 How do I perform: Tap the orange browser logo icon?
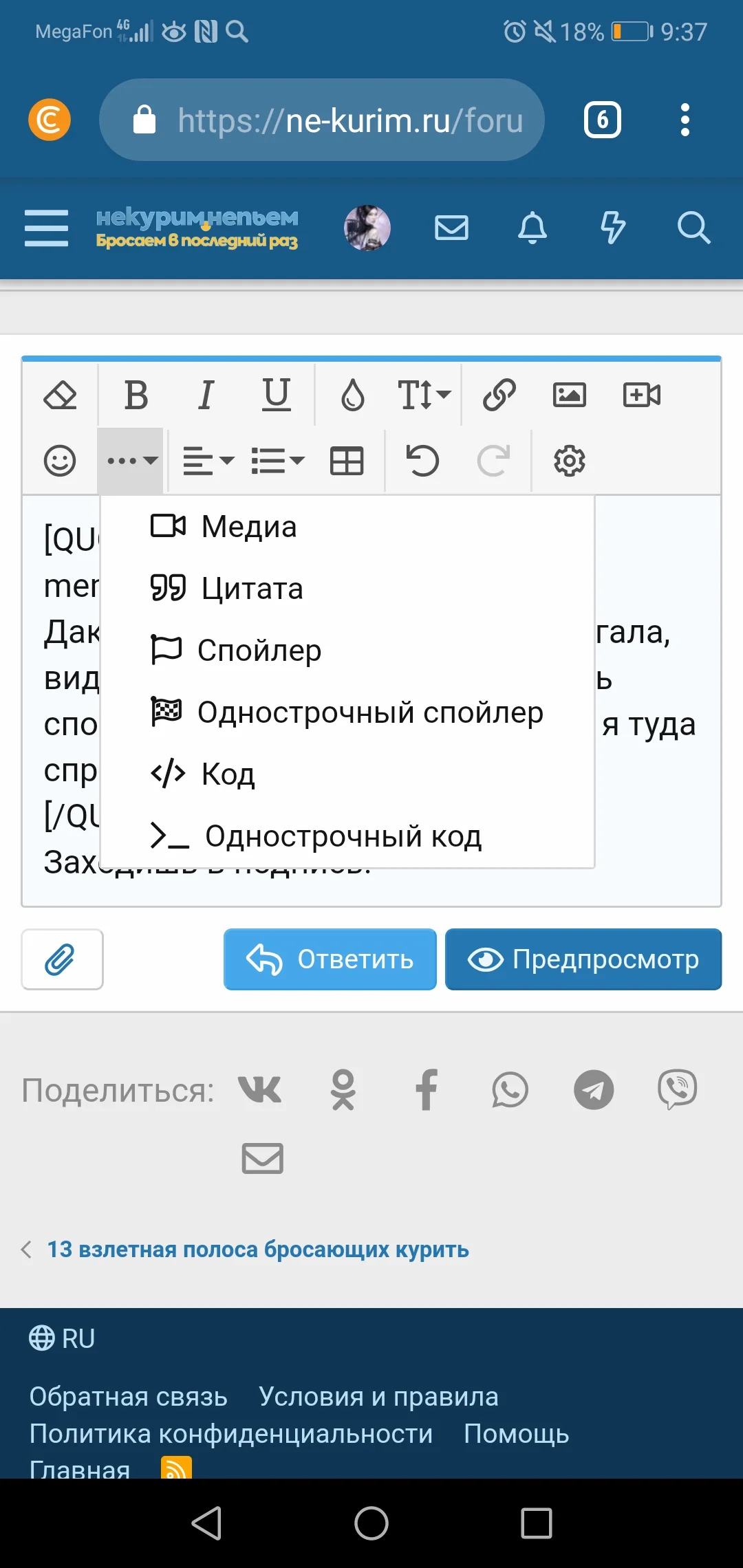coord(50,120)
